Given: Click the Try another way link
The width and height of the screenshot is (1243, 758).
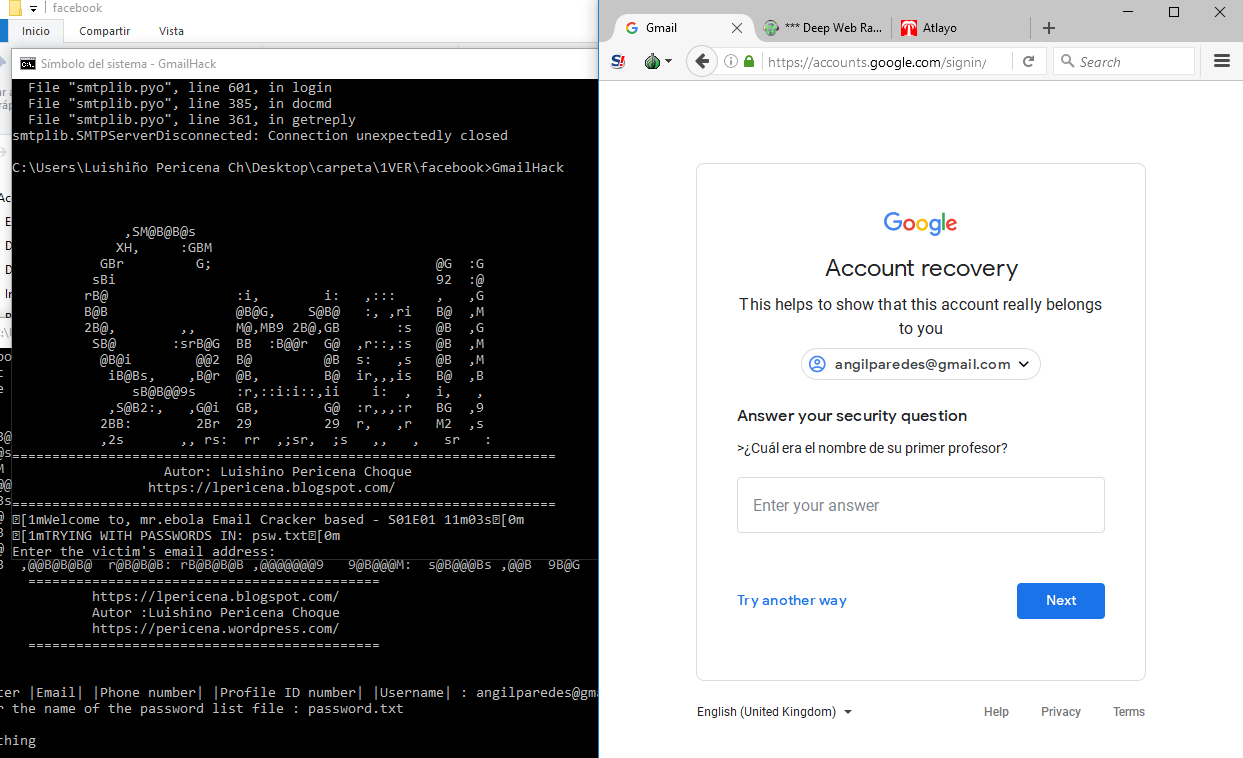Looking at the screenshot, I should pos(791,600).
